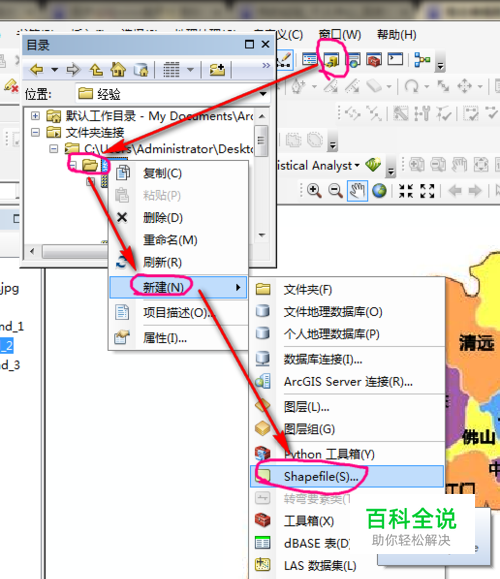This screenshot has width=500, height=579.
Task: Click the Back arrow in Catalog toolbar
Action: tap(37, 69)
